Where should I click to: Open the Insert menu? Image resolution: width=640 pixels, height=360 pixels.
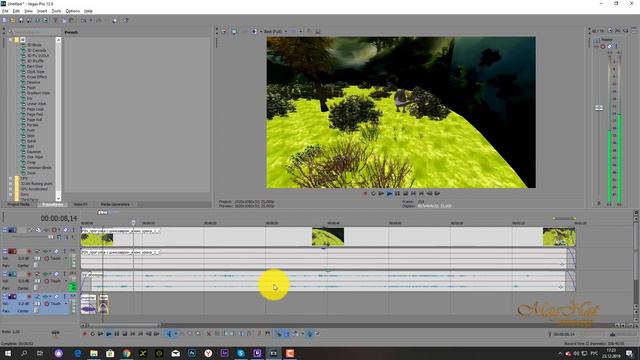pos(42,11)
